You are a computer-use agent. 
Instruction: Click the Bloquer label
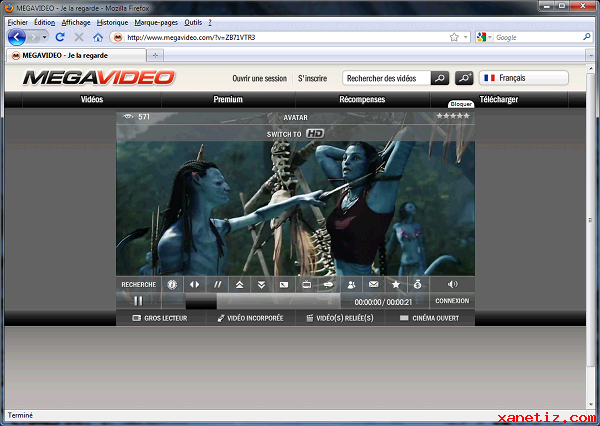[461, 104]
